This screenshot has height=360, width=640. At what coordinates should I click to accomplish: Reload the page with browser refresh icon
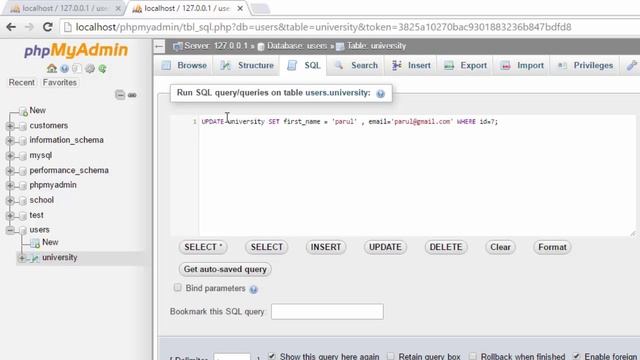tap(47, 27)
